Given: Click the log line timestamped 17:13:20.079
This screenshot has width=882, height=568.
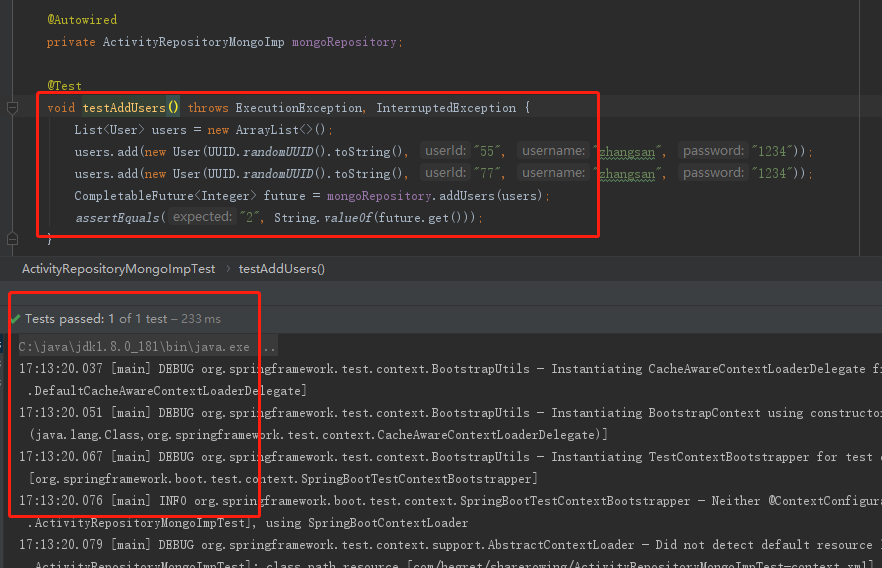Looking at the screenshot, I should point(450,544).
